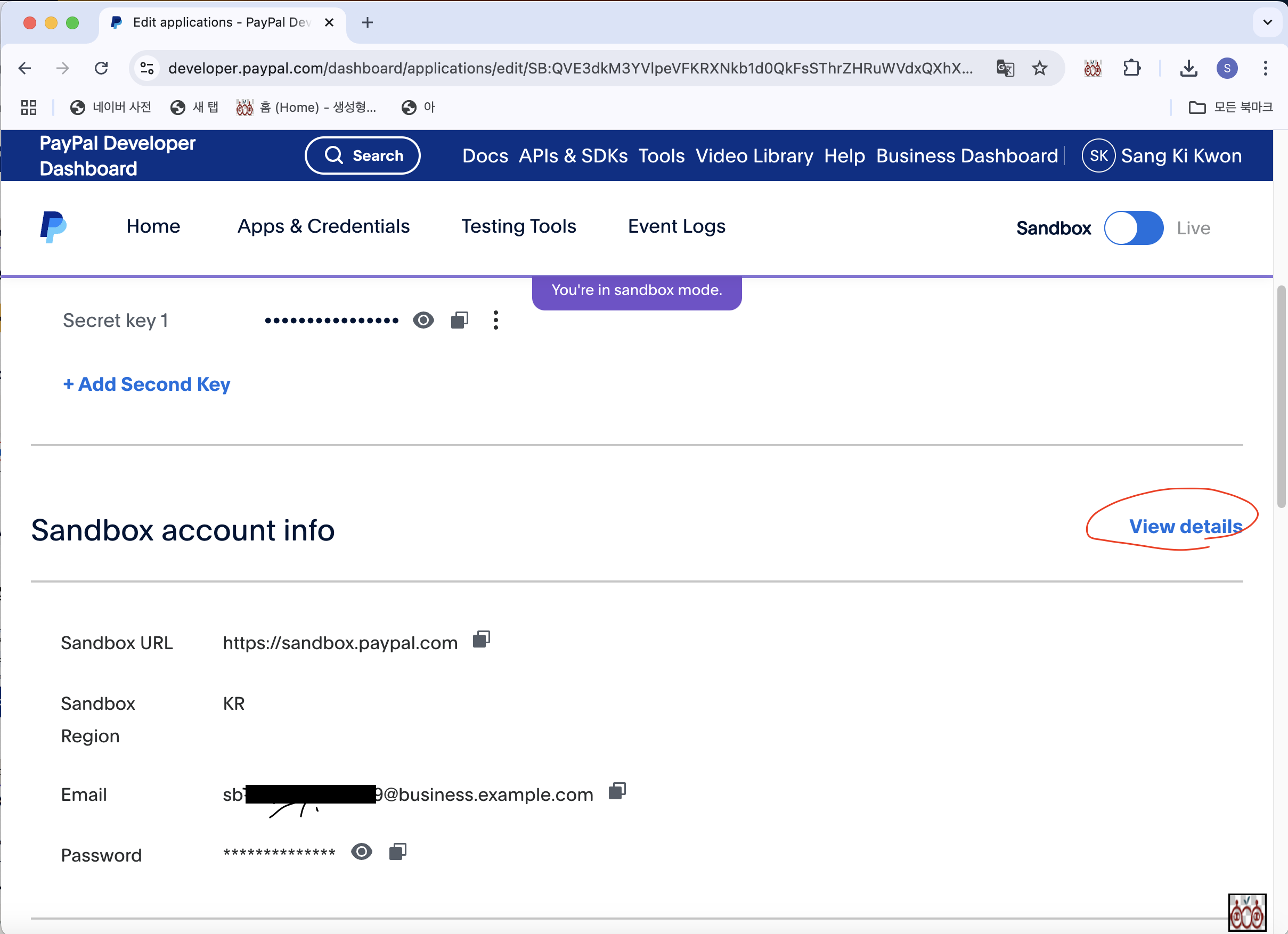1288x934 pixels.
Task: Copy the Sandbox URL
Action: pos(482,640)
